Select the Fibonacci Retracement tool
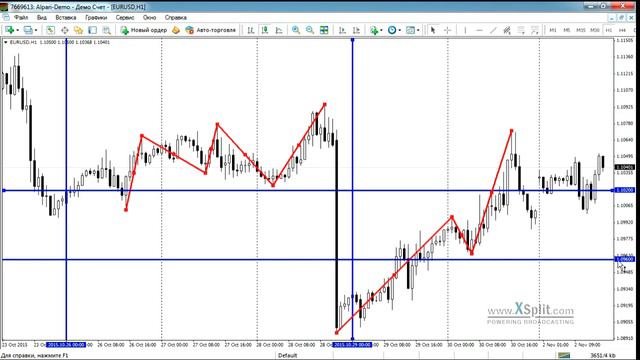This screenshot has width=640, height=360. (521, 30)
